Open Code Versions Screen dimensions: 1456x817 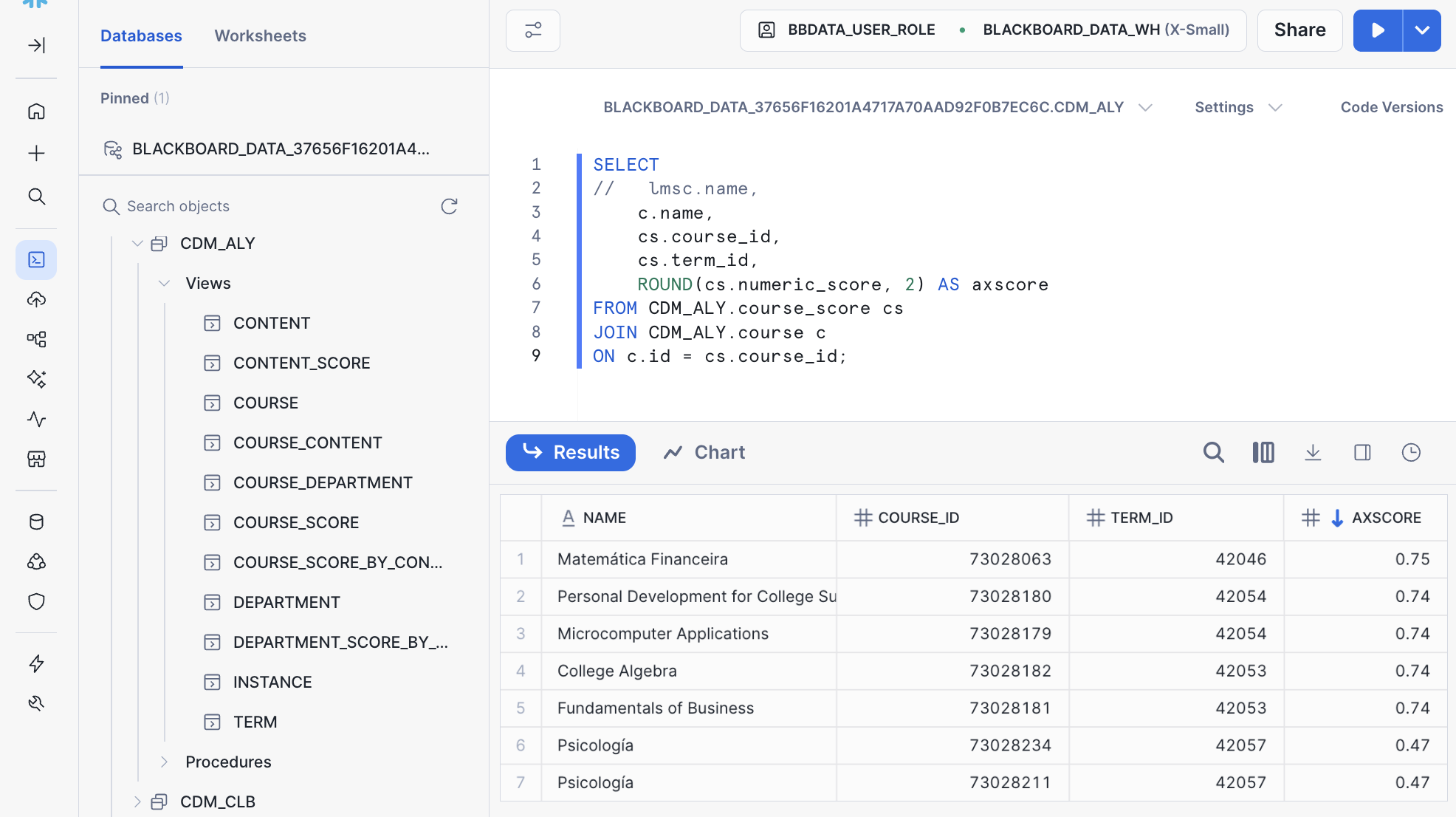coord(1391,107)
